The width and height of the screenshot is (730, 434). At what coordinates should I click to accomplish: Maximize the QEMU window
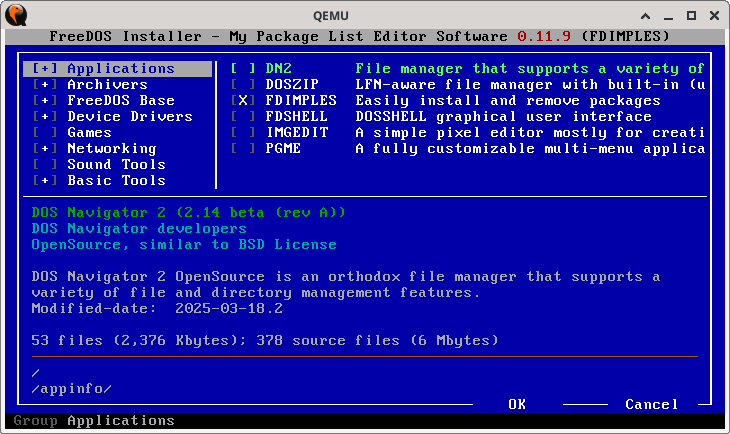pos(691,15)
